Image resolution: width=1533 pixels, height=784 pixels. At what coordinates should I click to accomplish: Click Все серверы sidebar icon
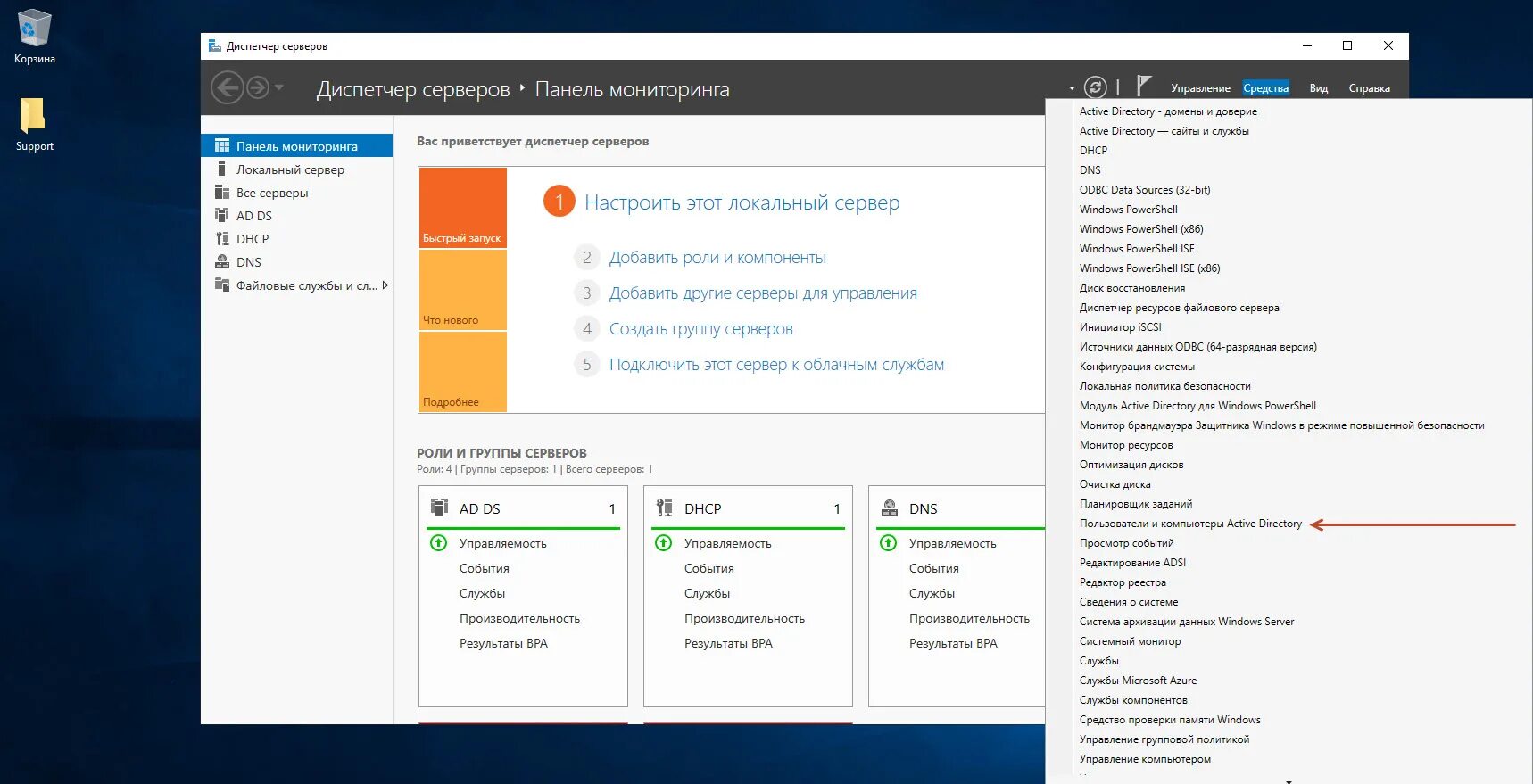click(222, 192)
